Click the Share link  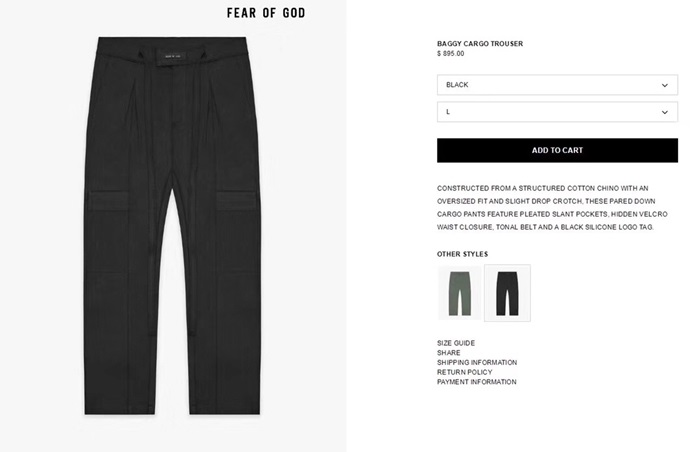point(449,353)
